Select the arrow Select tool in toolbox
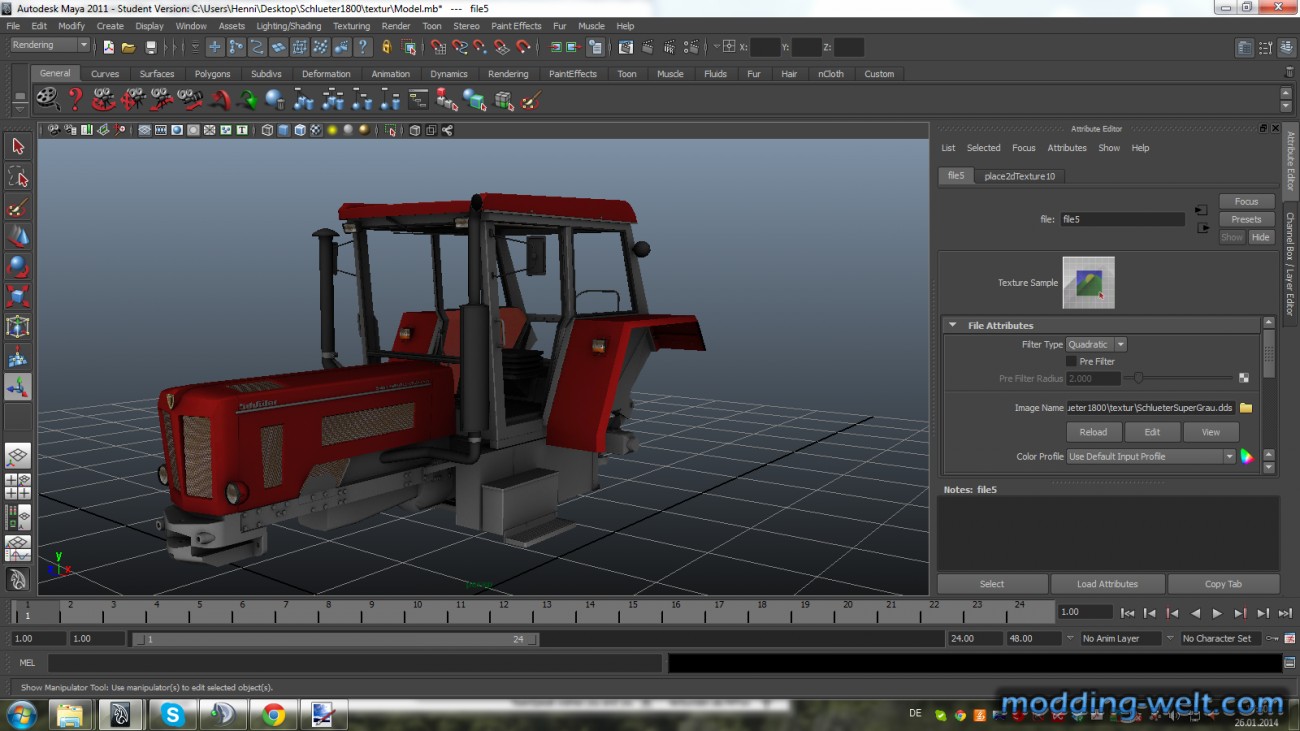1300x731 pixels. pos(17,146)
